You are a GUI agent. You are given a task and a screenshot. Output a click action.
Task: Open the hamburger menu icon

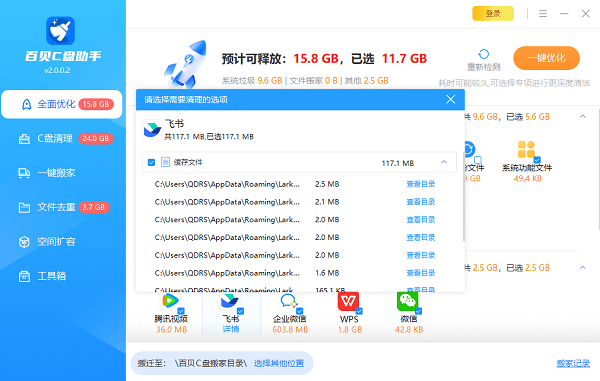coord(543,14)
